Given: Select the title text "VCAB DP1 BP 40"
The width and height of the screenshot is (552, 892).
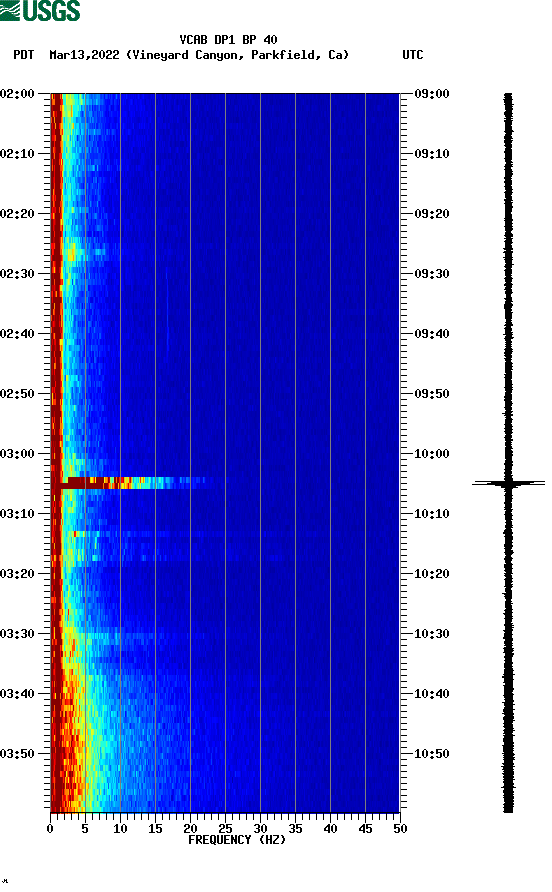Looking at the screenshot, I should click(228, 40).
